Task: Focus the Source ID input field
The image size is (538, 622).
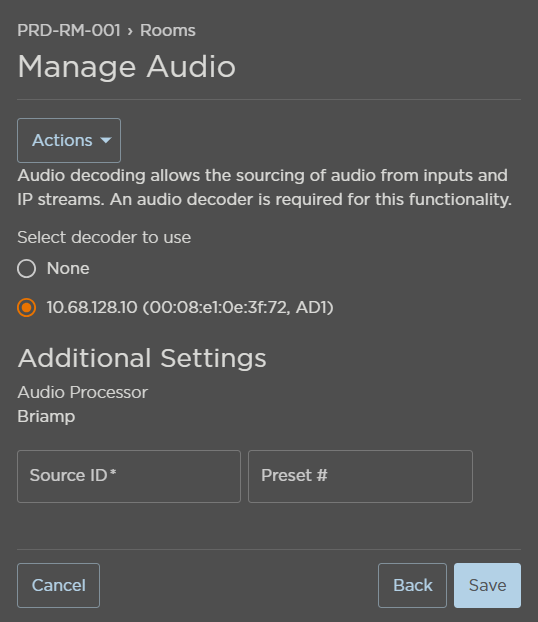Action: pos(129,476)
